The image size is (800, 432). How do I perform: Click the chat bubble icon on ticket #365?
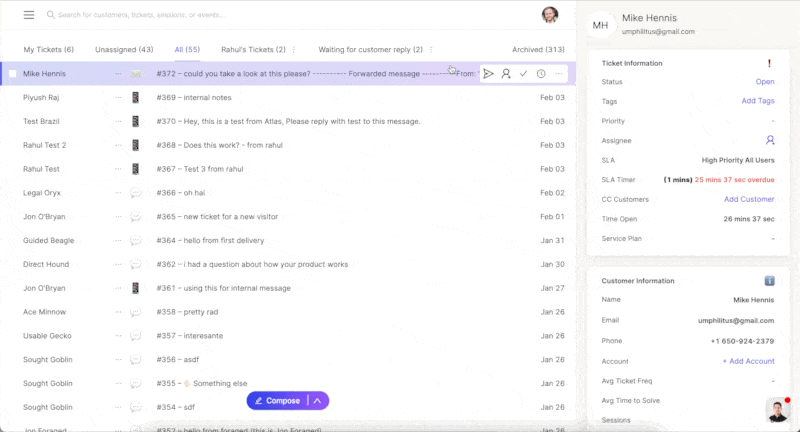pos(135,217)
